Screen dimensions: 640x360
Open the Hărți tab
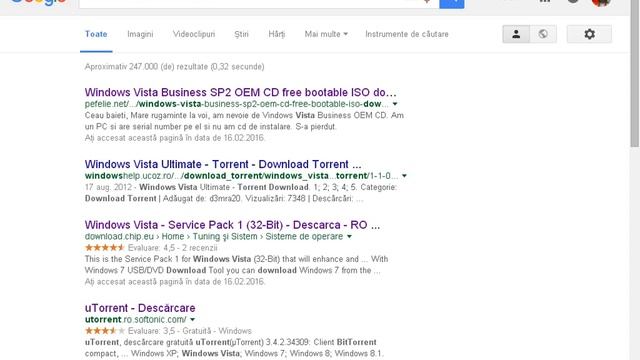(x=277, y=34)
